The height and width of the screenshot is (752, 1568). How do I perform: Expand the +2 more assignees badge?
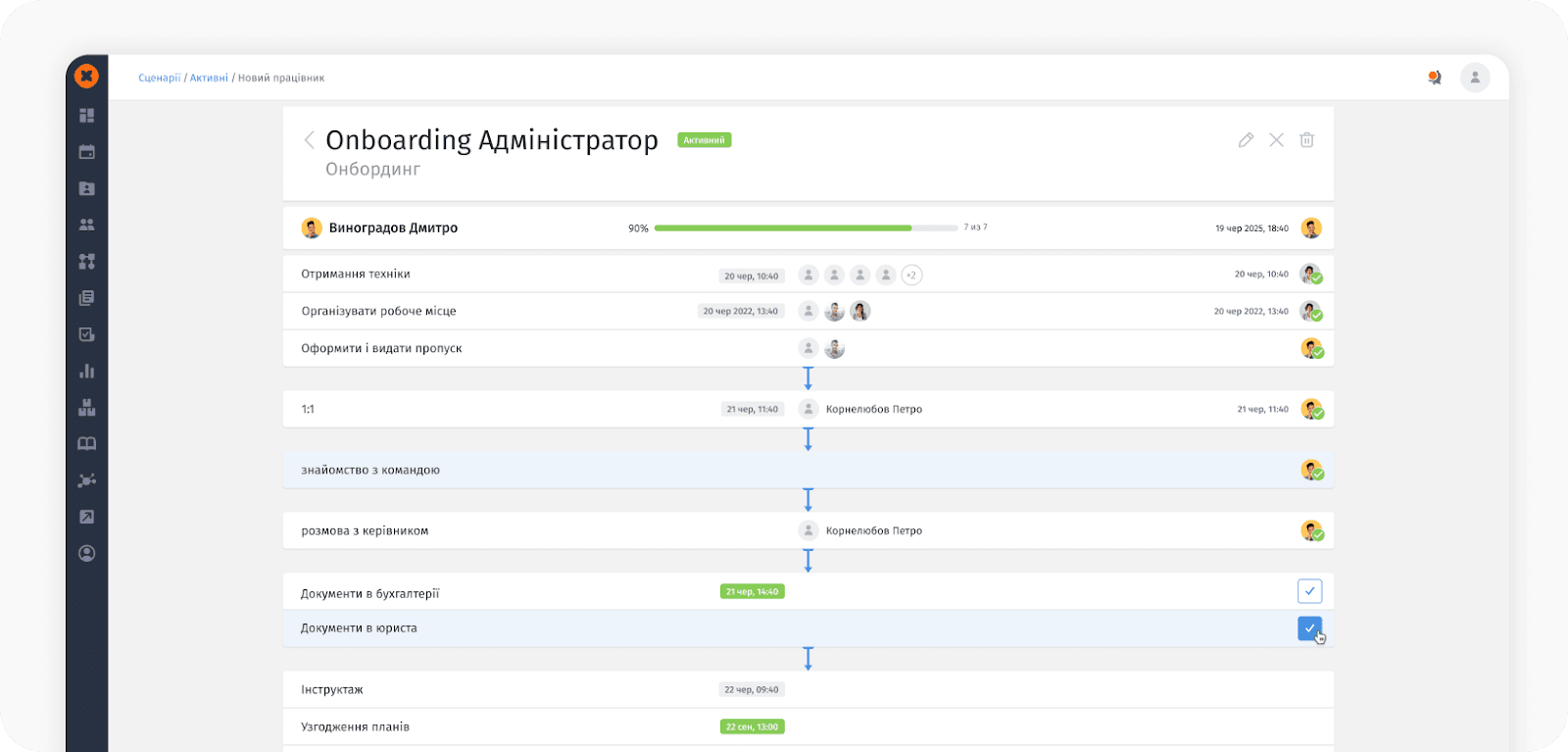tap(911, 276)
